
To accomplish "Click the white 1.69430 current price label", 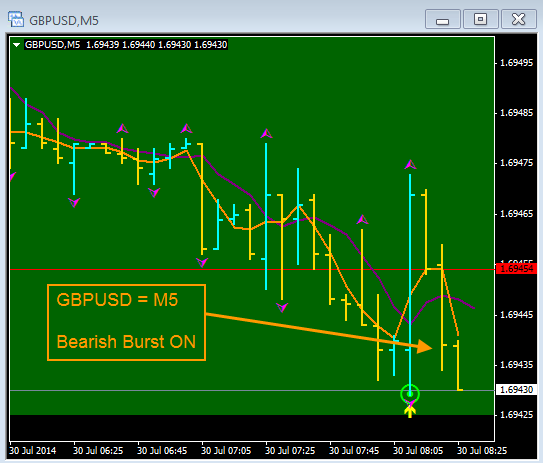I will (516, 390).
